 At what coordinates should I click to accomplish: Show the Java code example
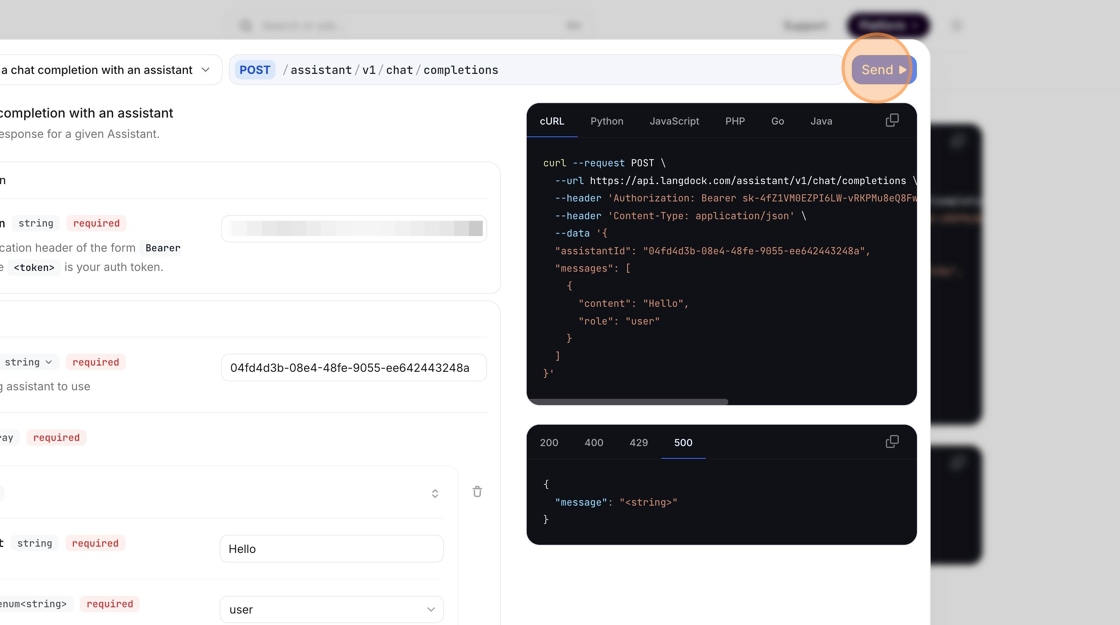coord(821,121)
